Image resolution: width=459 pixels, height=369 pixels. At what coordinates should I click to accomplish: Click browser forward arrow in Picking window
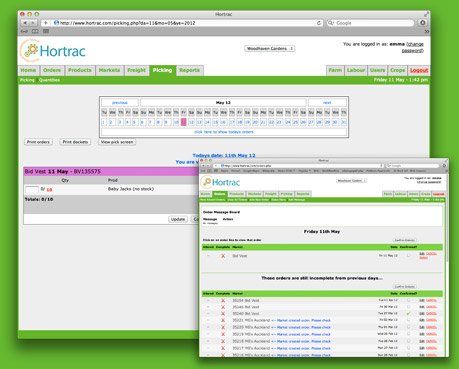(33, 23)
